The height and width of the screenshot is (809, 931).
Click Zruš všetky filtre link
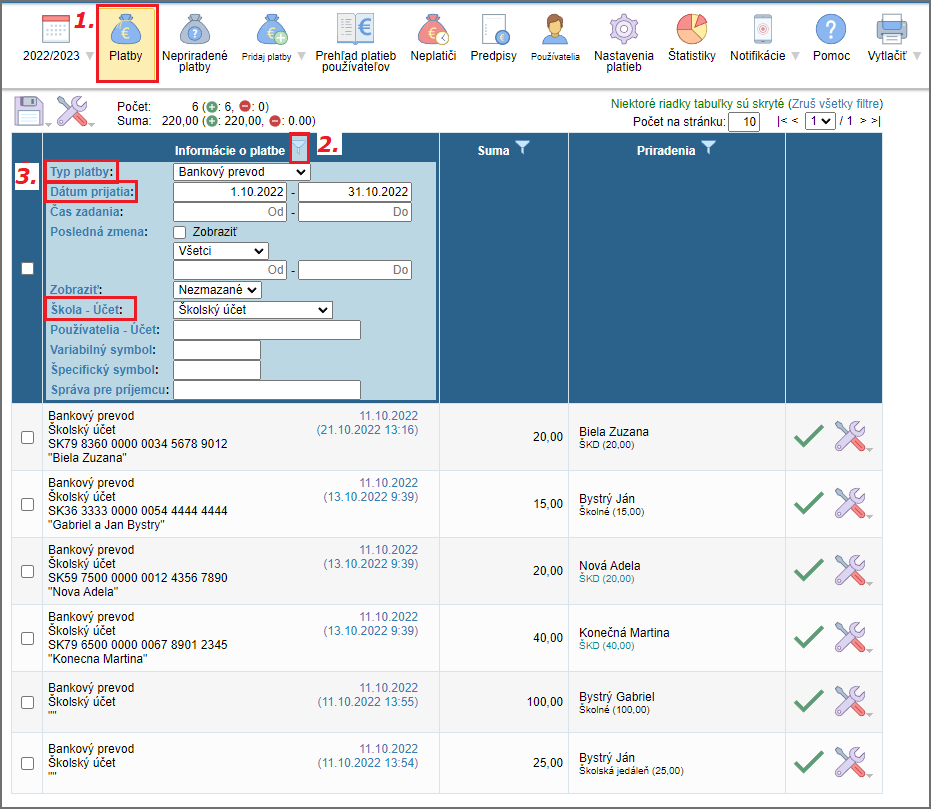coord(835,104)
